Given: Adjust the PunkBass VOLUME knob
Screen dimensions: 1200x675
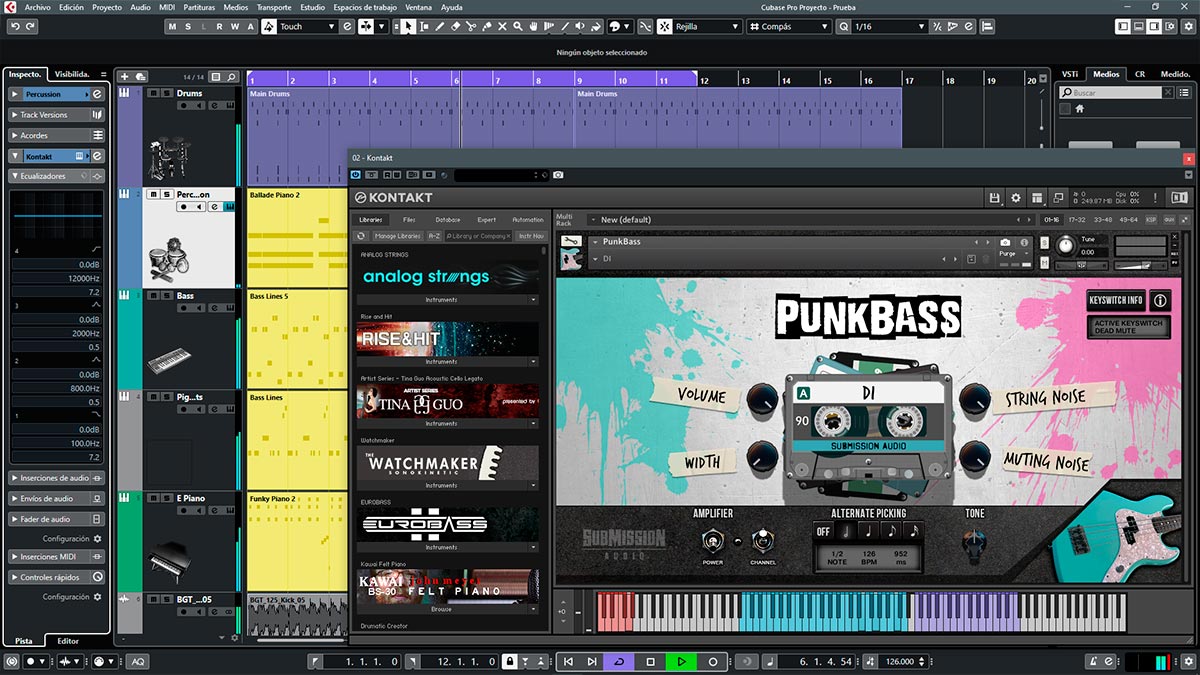Looking at the screenshot, I should coord(761,398).
